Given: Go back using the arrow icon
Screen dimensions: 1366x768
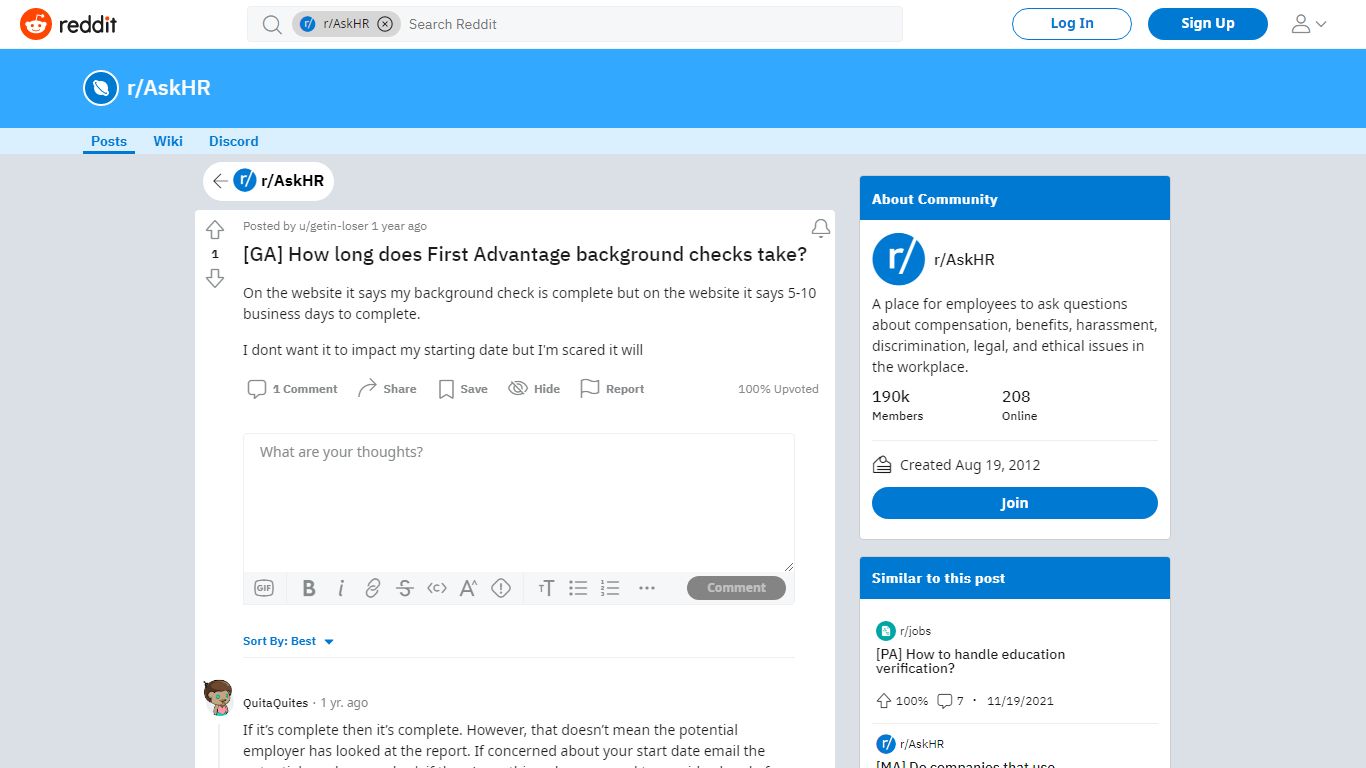Looking at the screenshot, I should click(x=220, y=181).
